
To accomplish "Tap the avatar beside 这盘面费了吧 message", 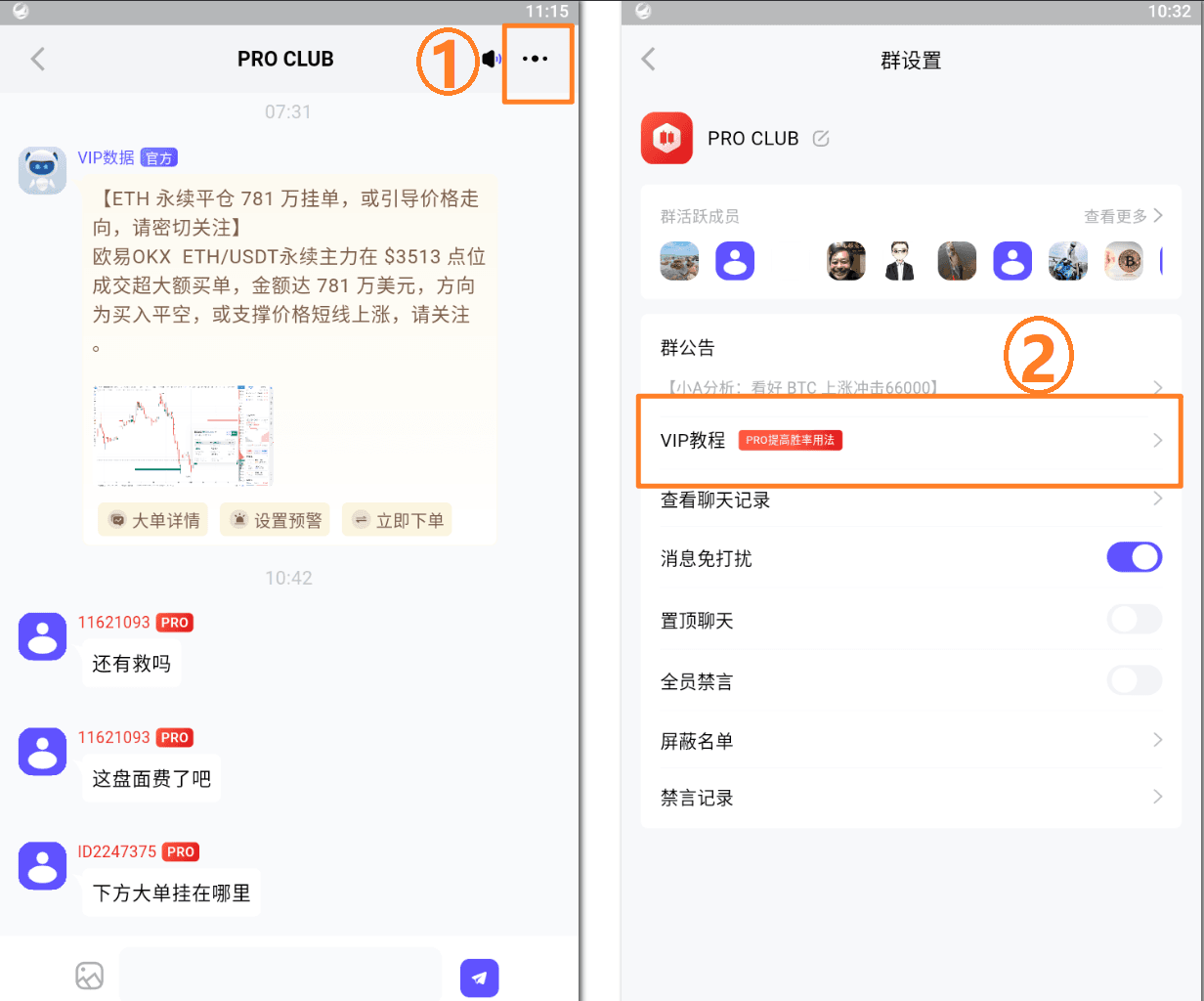I will (x=42, y=752).
